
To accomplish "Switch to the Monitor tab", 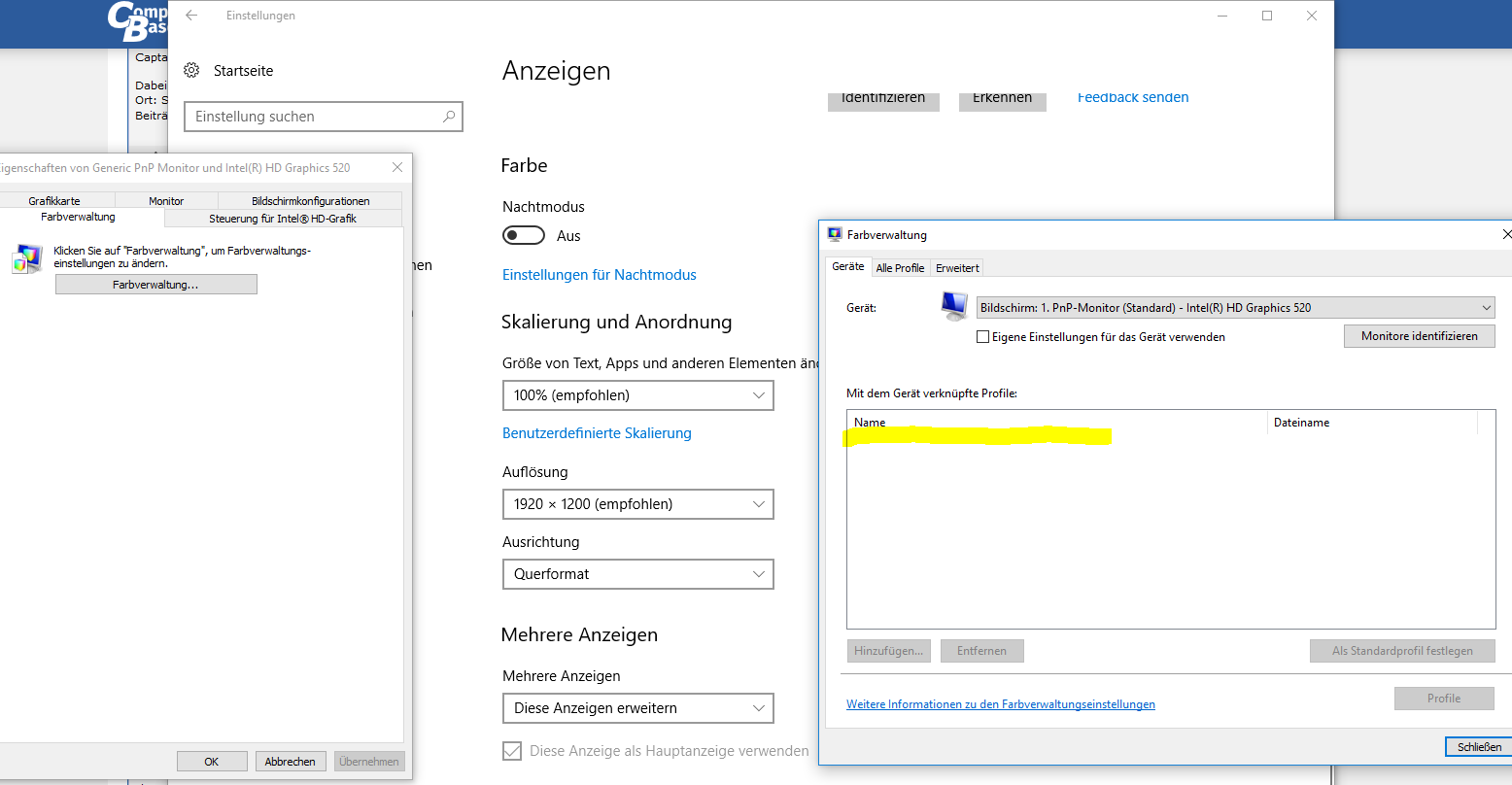I will (x=166, y=201).
